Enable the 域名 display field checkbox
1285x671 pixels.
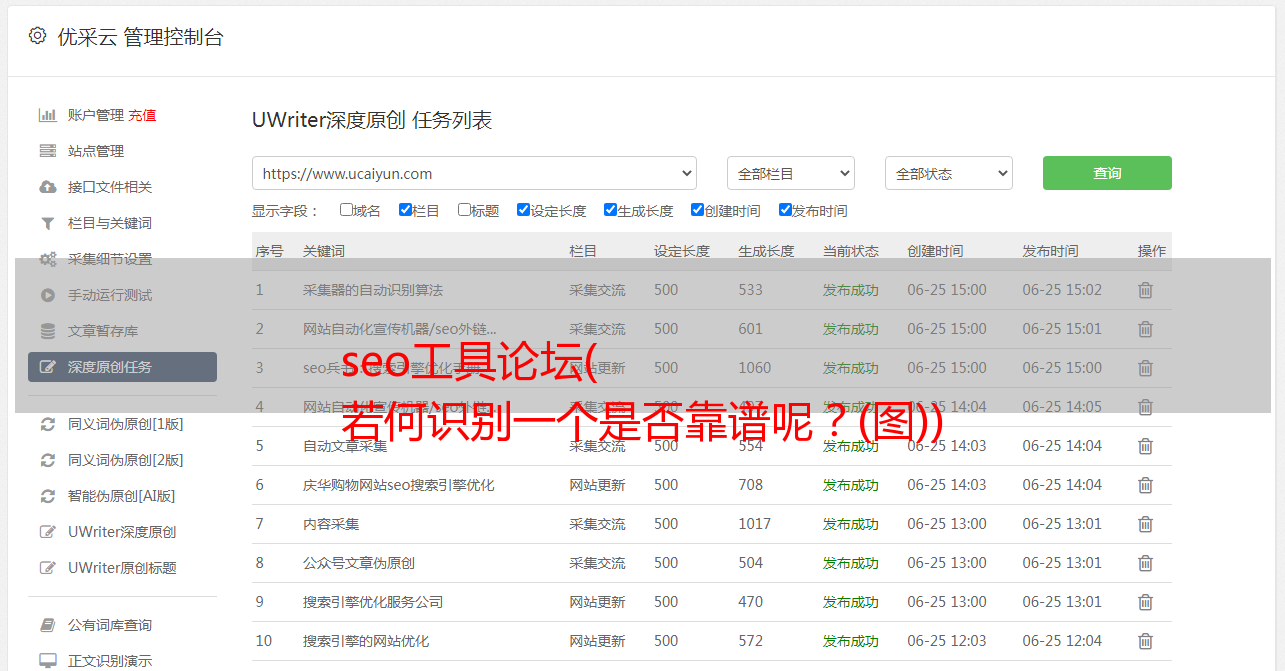(346, 210)
